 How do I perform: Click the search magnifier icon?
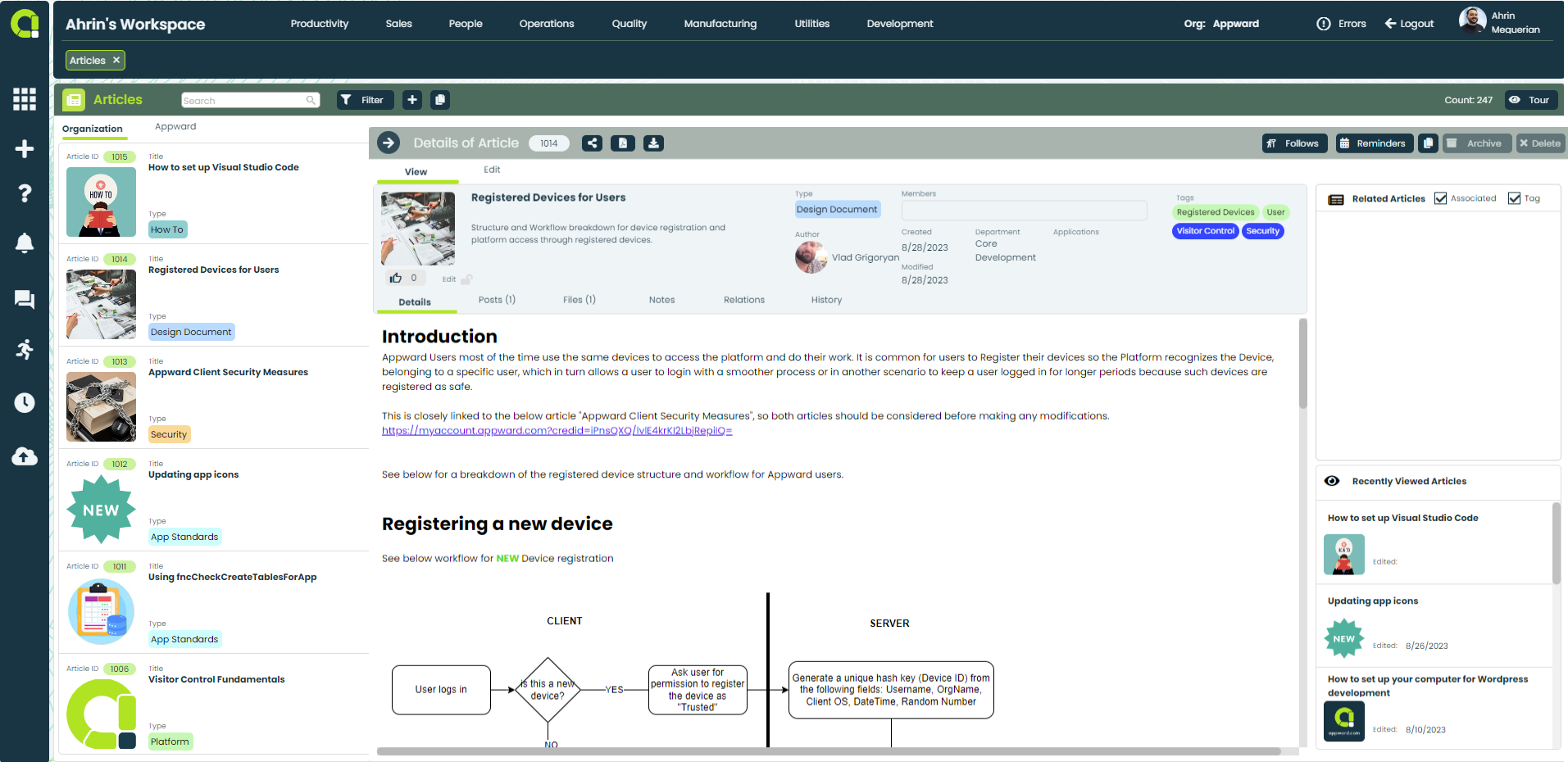(x=311, y=100)
